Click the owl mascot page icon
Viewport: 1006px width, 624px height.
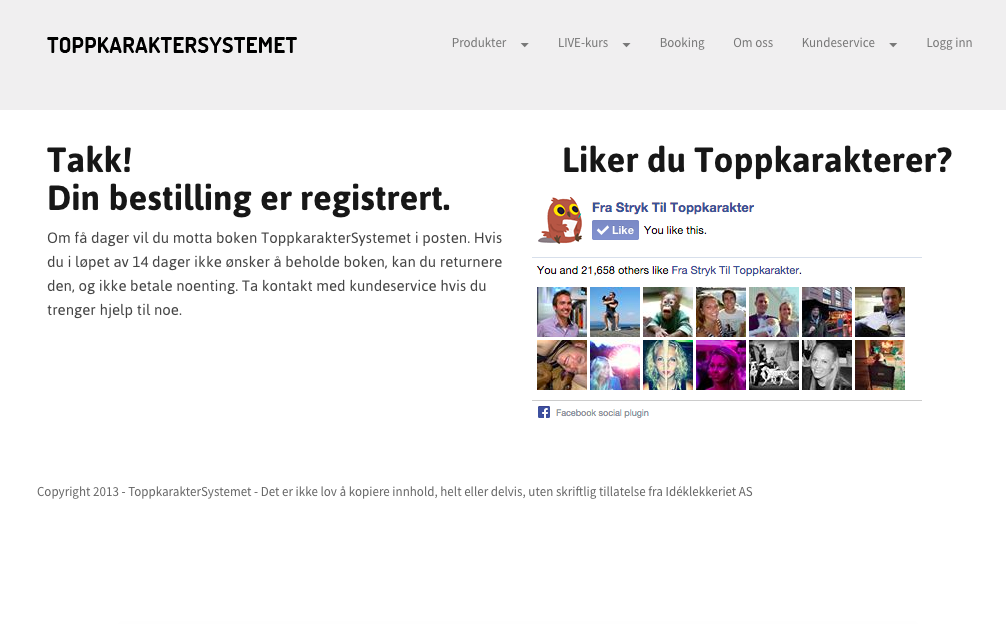(560, 220)
